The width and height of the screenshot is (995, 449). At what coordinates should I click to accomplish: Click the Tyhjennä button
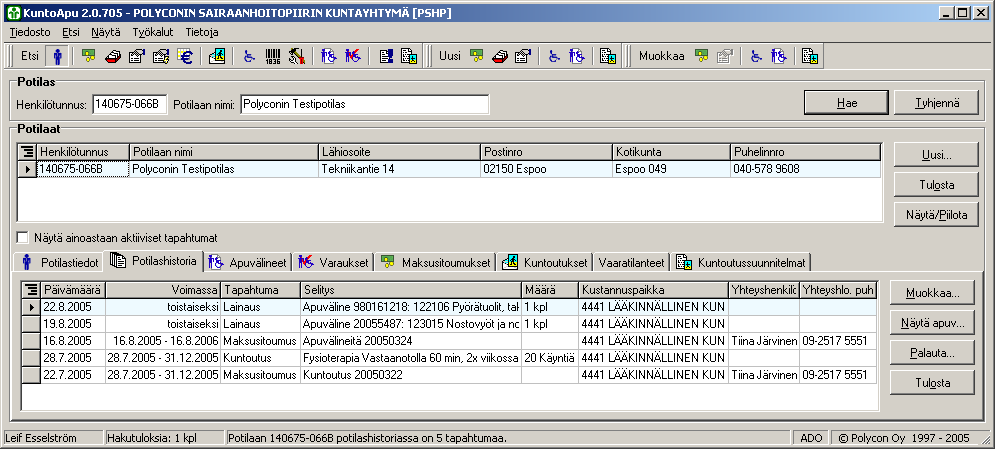[937, 103]
